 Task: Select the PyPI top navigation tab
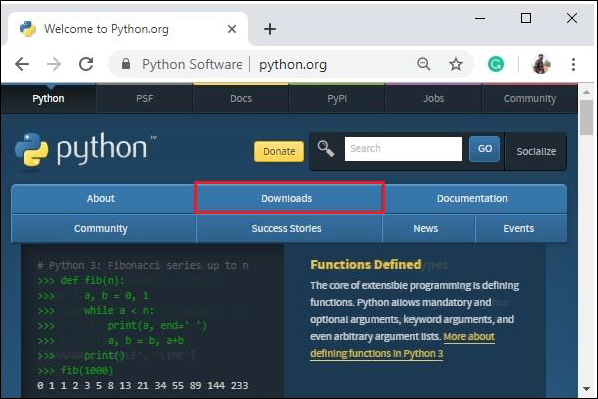click(x=337, y=99)
